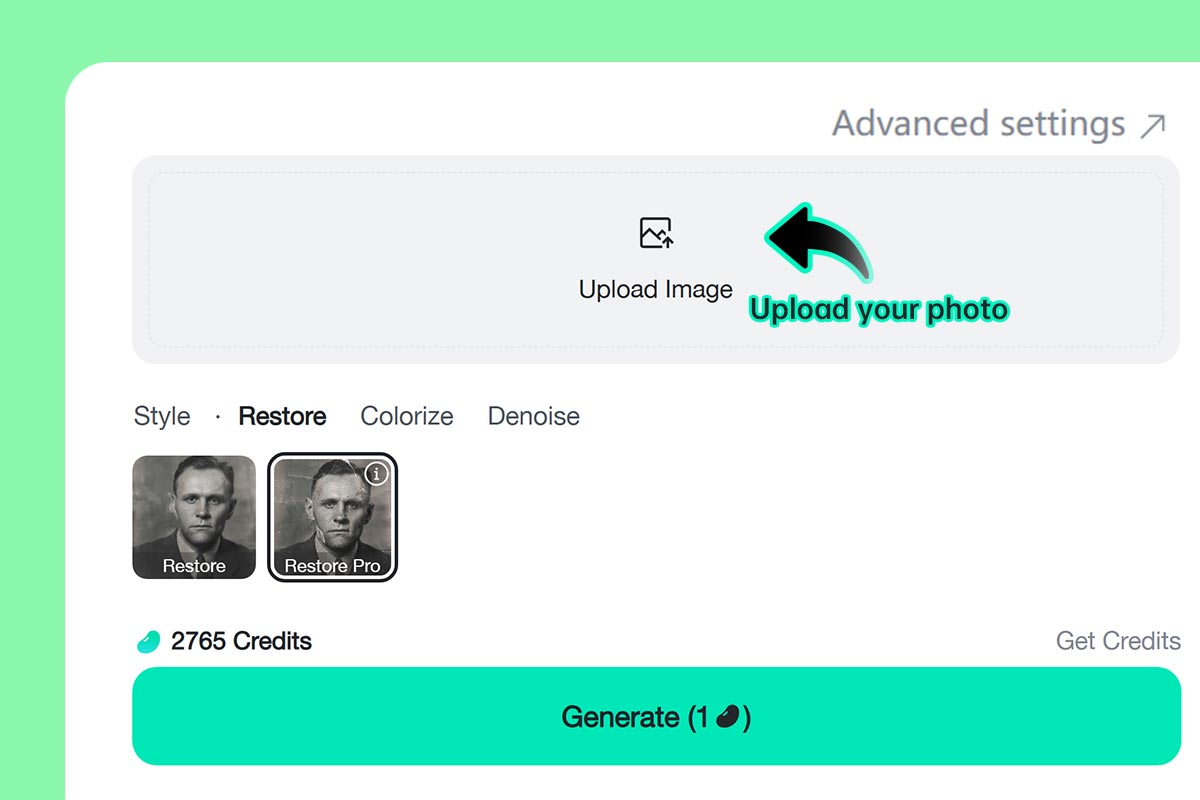Screen dimensions: 1200x800
Task: Click the green bean icon beside 2765 Credits
Action: click(x=148, y=641)
